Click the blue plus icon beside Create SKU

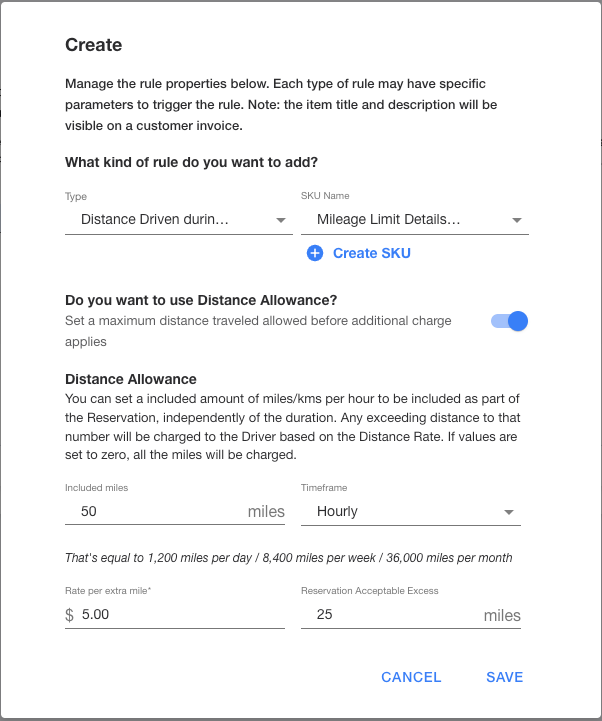point(315,253)
